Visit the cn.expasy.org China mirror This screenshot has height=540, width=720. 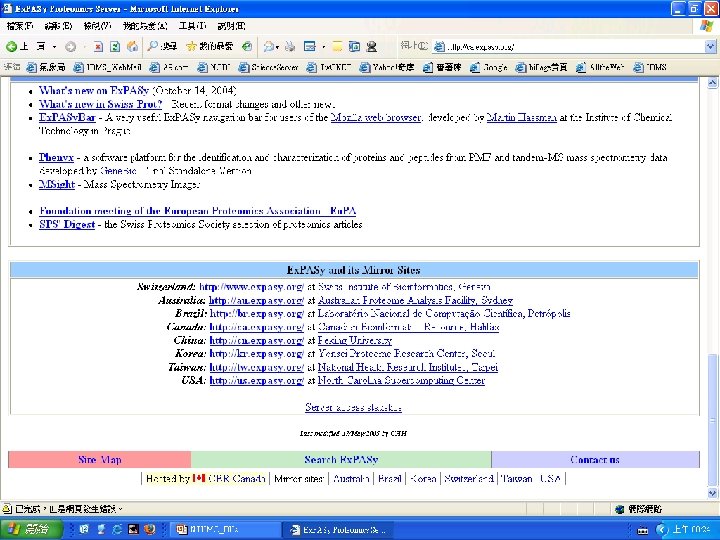pos(256,341)
